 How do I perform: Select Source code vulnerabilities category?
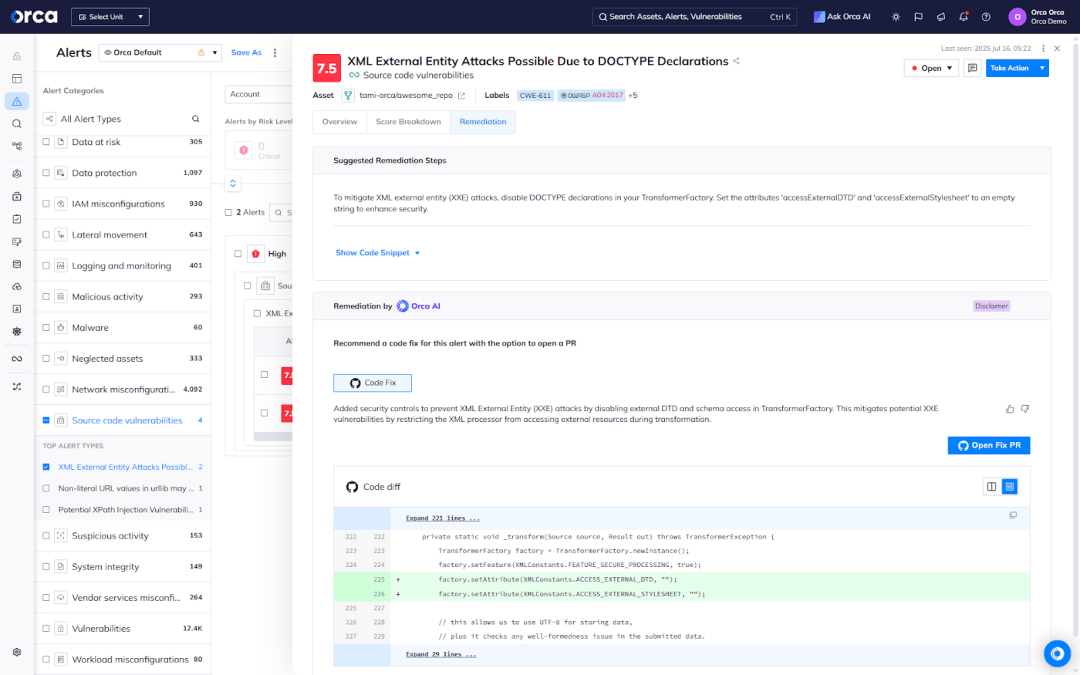(x=127, y=420)
